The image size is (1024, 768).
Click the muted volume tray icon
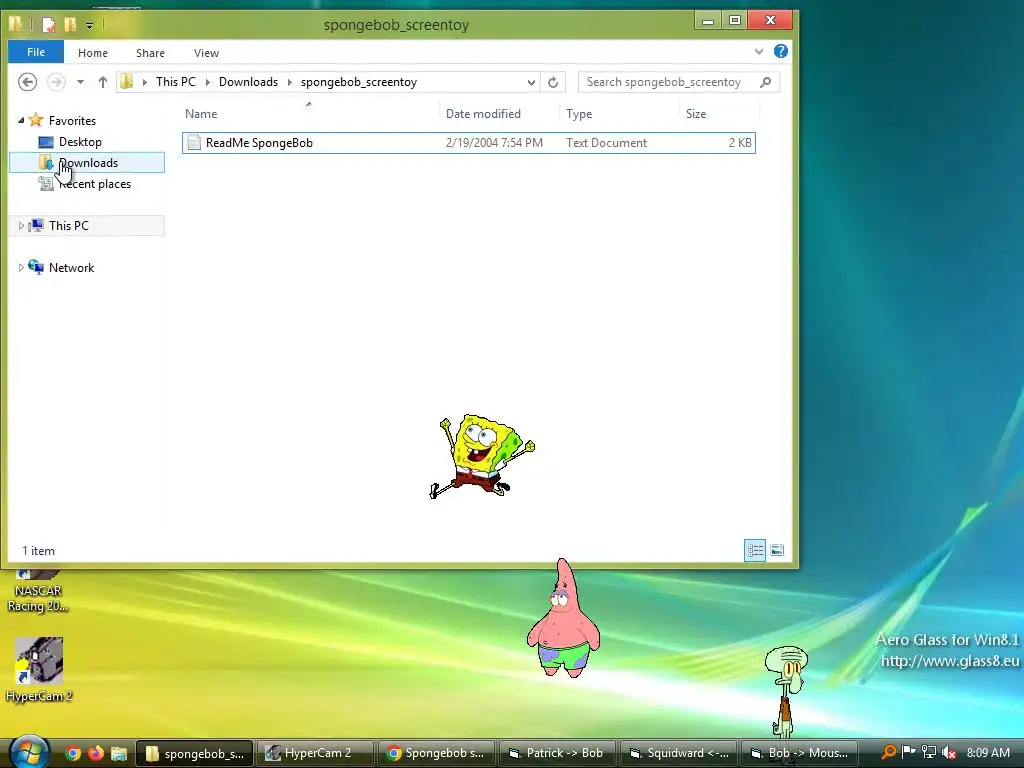[949, 753]
